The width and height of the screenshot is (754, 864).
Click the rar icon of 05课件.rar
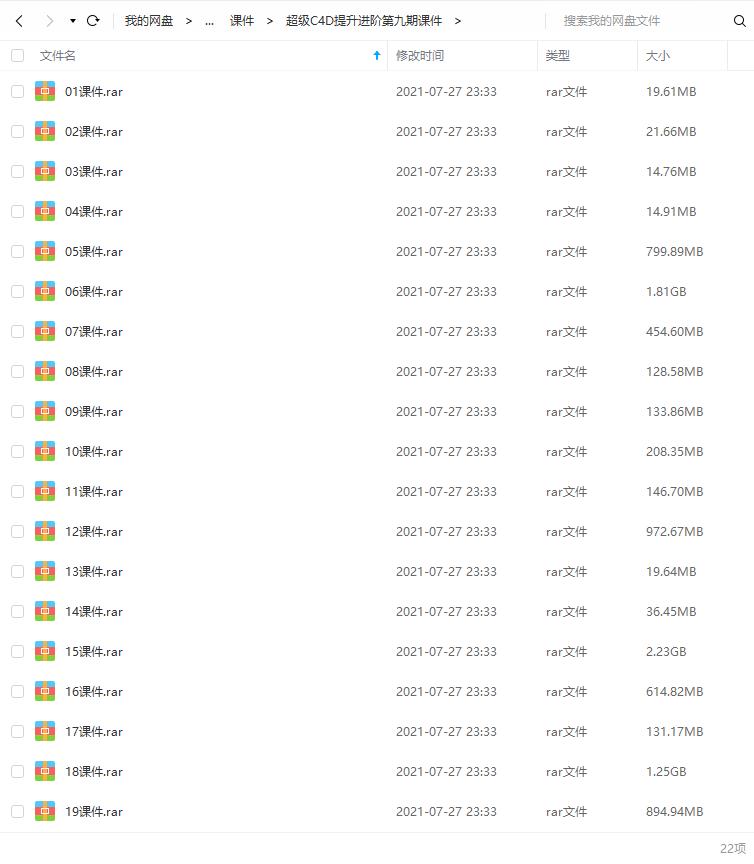(45, 251)
